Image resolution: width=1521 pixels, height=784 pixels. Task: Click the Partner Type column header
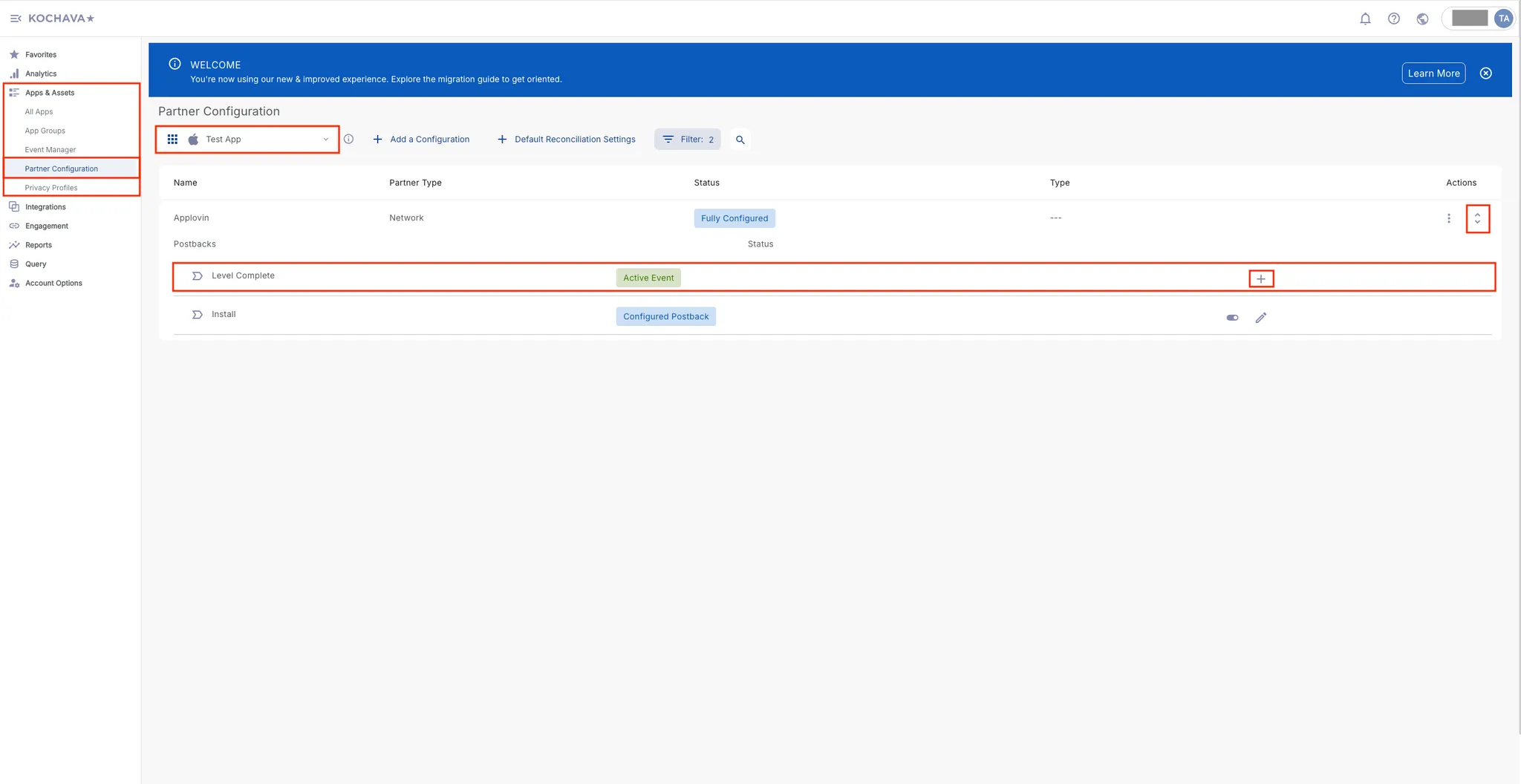click(415, 183)
